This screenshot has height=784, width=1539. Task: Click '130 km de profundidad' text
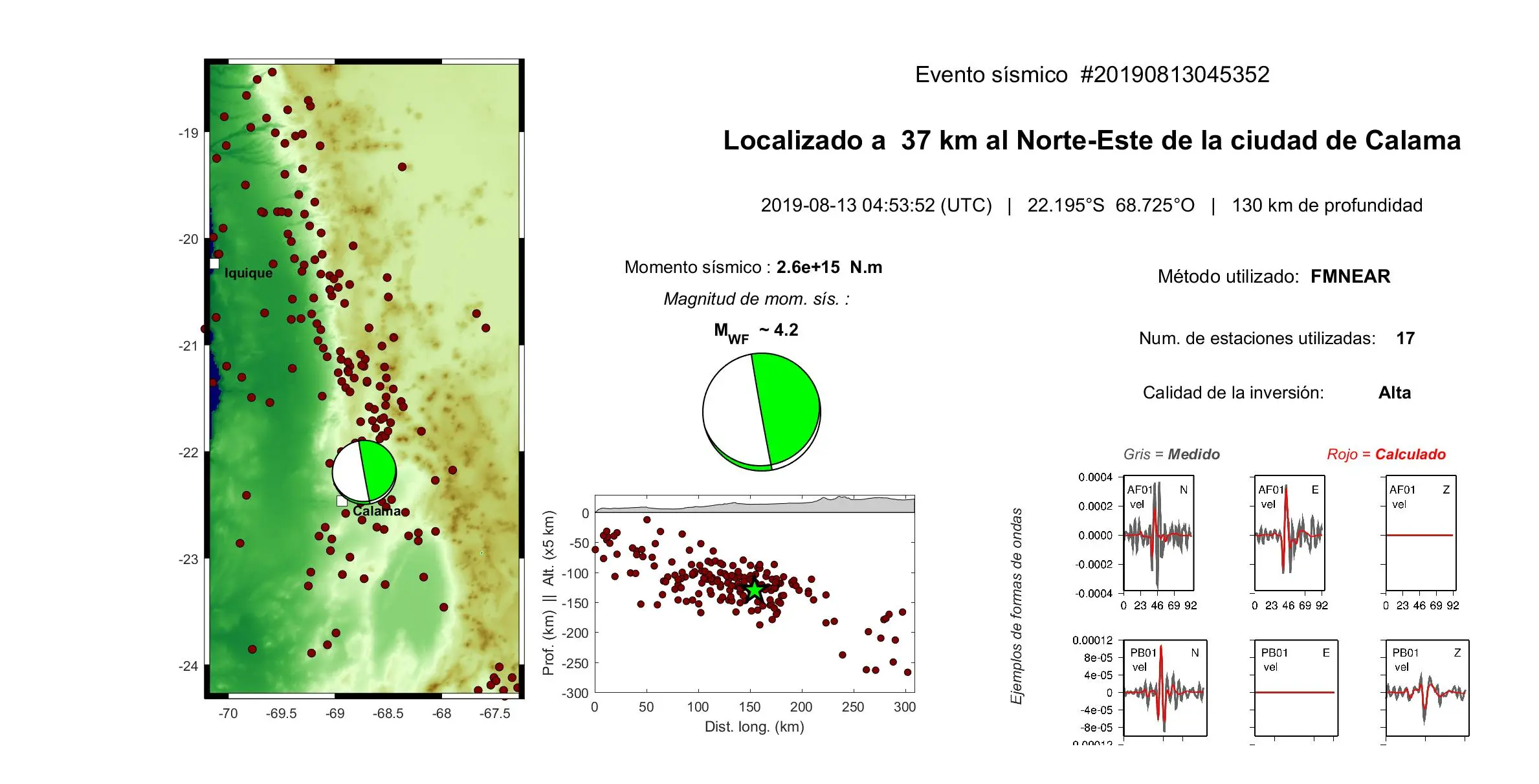pyautogui.click(x=1327, y=205)
